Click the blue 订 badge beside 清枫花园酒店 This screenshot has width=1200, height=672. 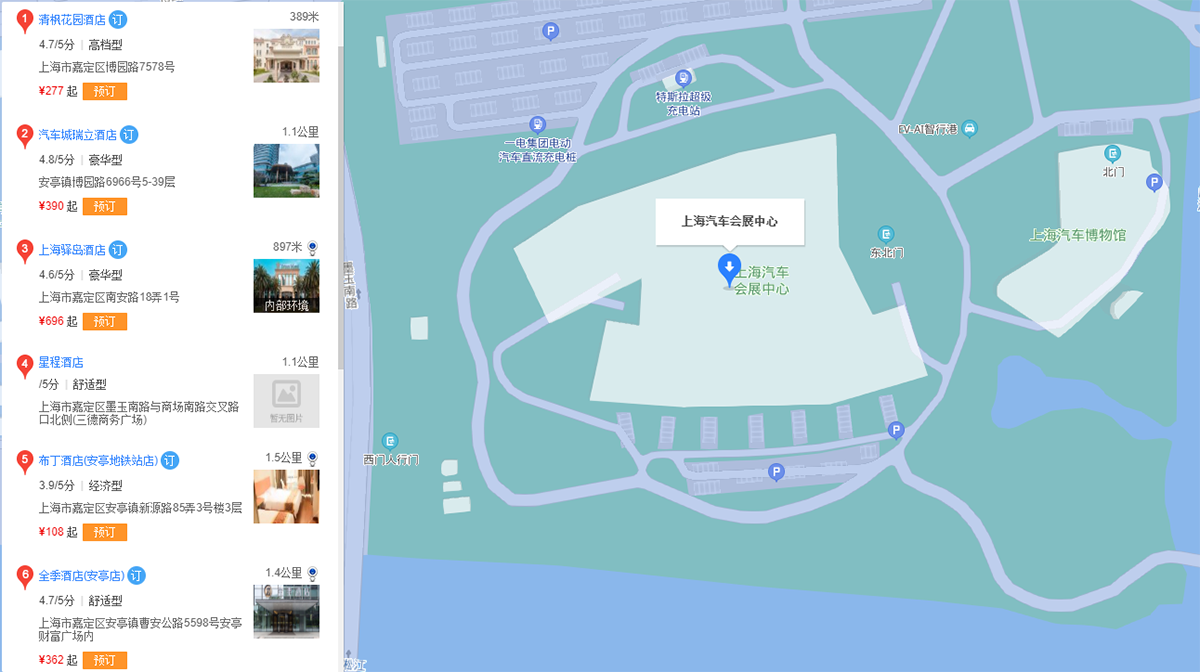tap(118, 20)
